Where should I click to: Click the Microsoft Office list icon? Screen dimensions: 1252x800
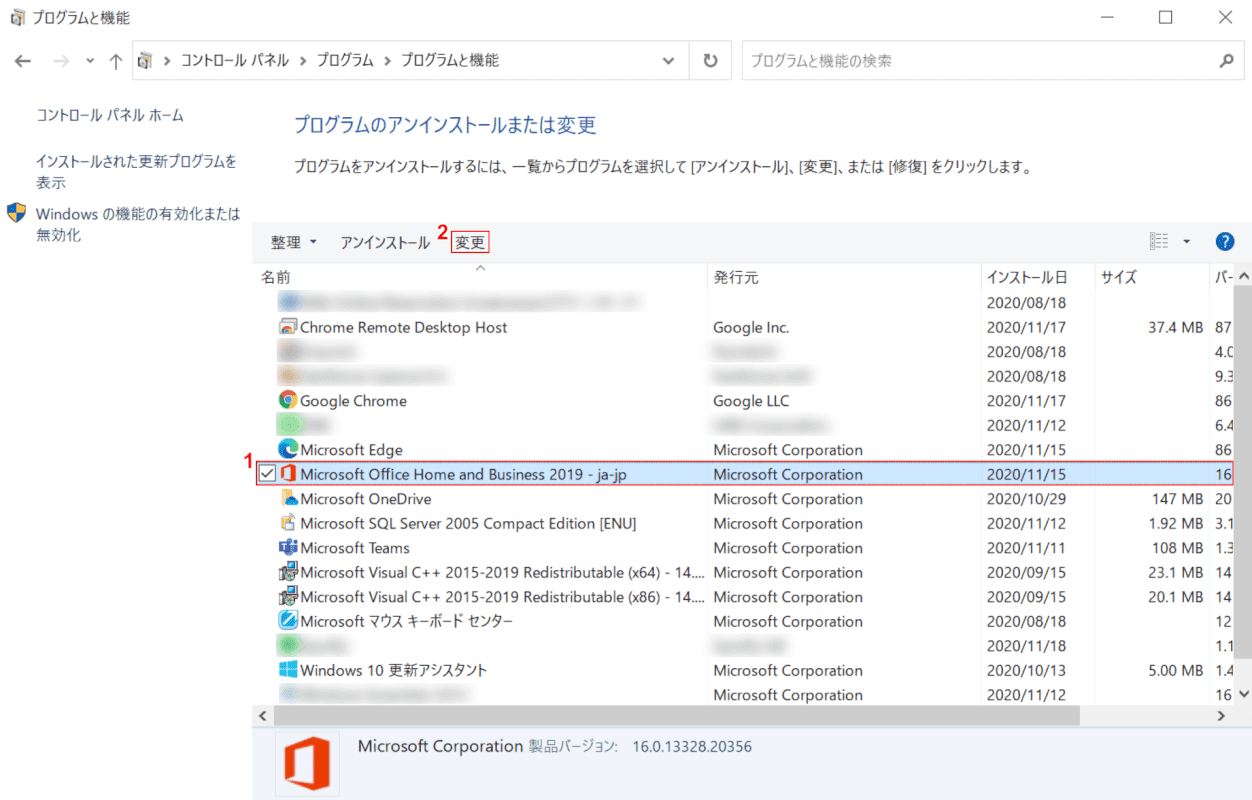click(x=288, y=474)
